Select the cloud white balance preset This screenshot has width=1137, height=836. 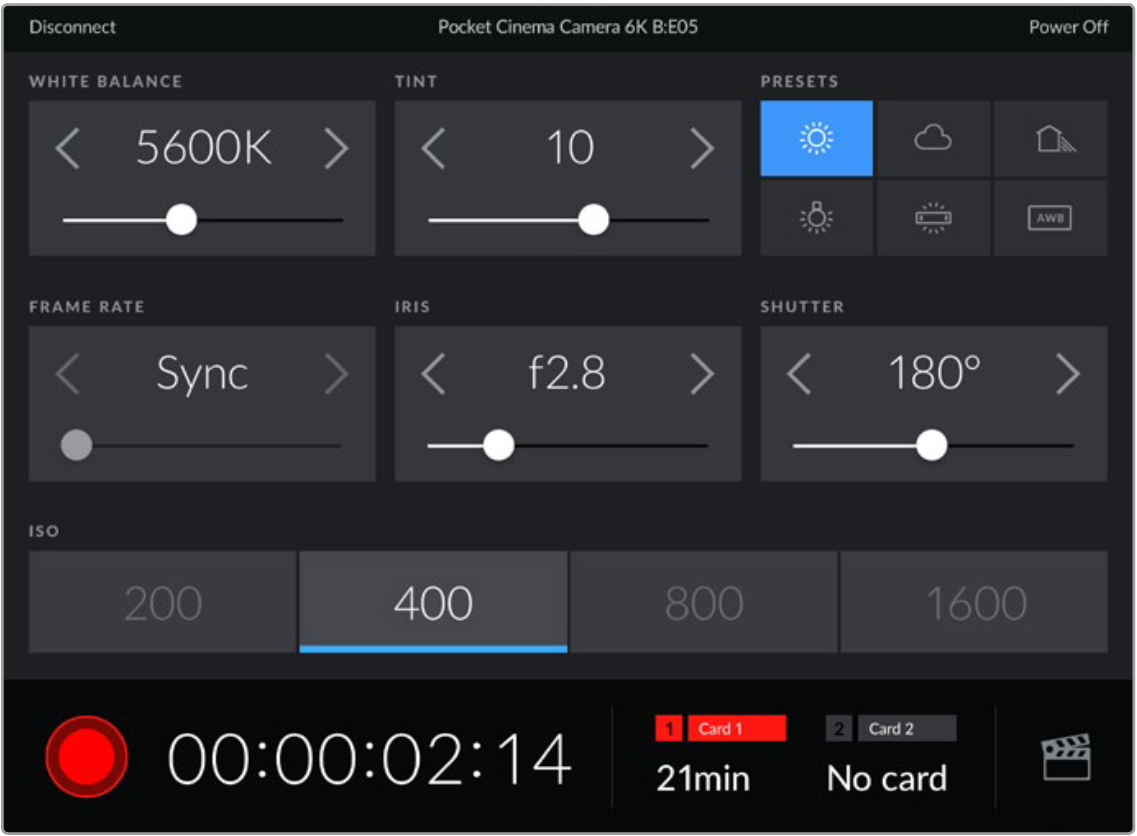tap(933, 139)
